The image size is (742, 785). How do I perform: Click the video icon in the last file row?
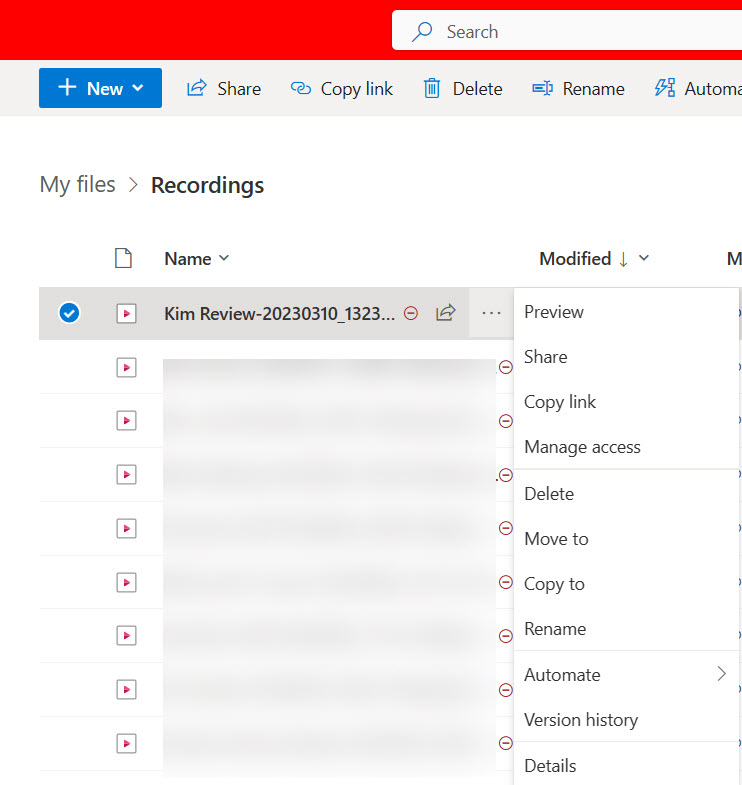click(x=126, y=743)
